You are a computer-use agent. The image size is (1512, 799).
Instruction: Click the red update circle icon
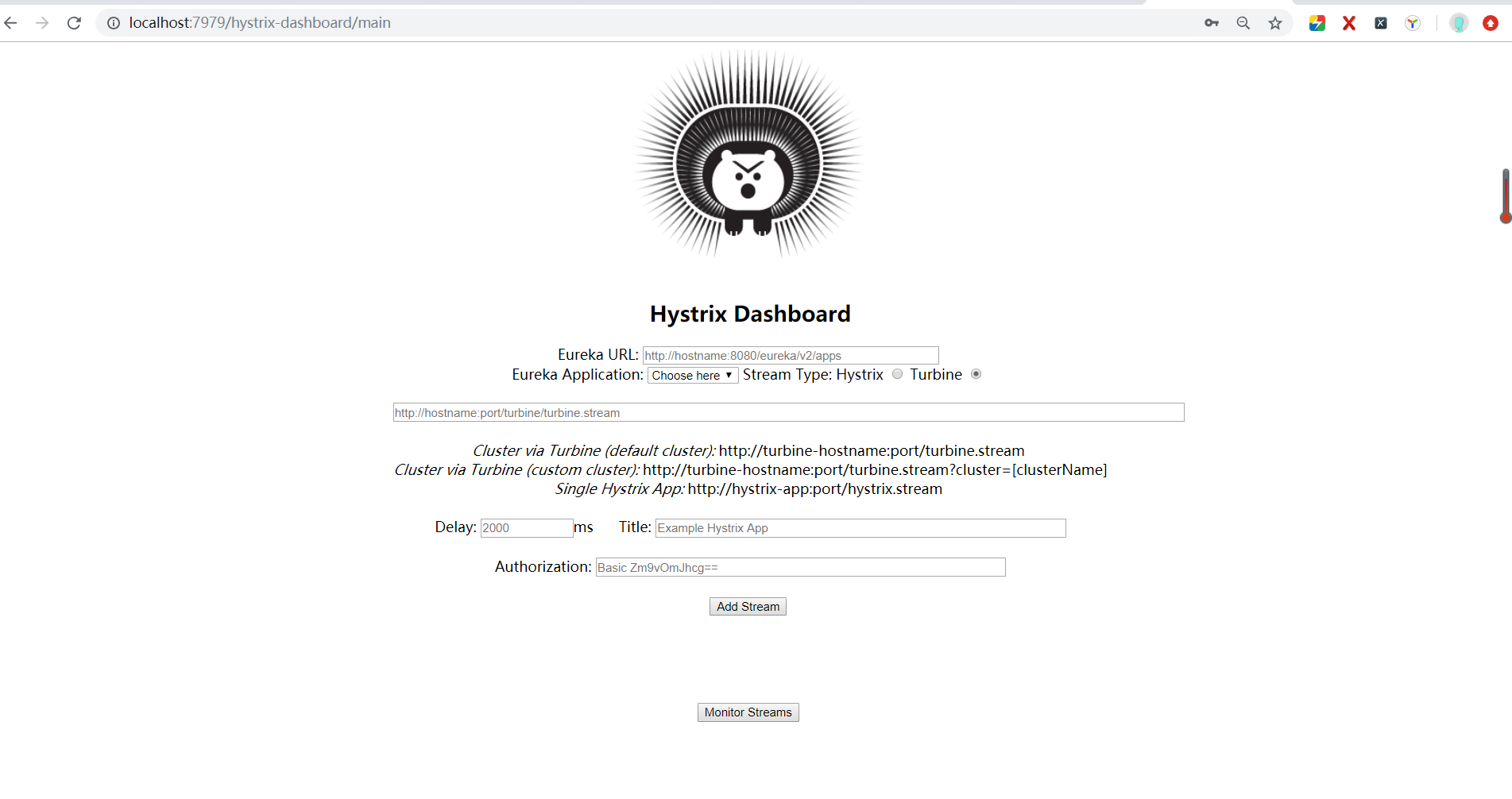[x=1491, y=23]
